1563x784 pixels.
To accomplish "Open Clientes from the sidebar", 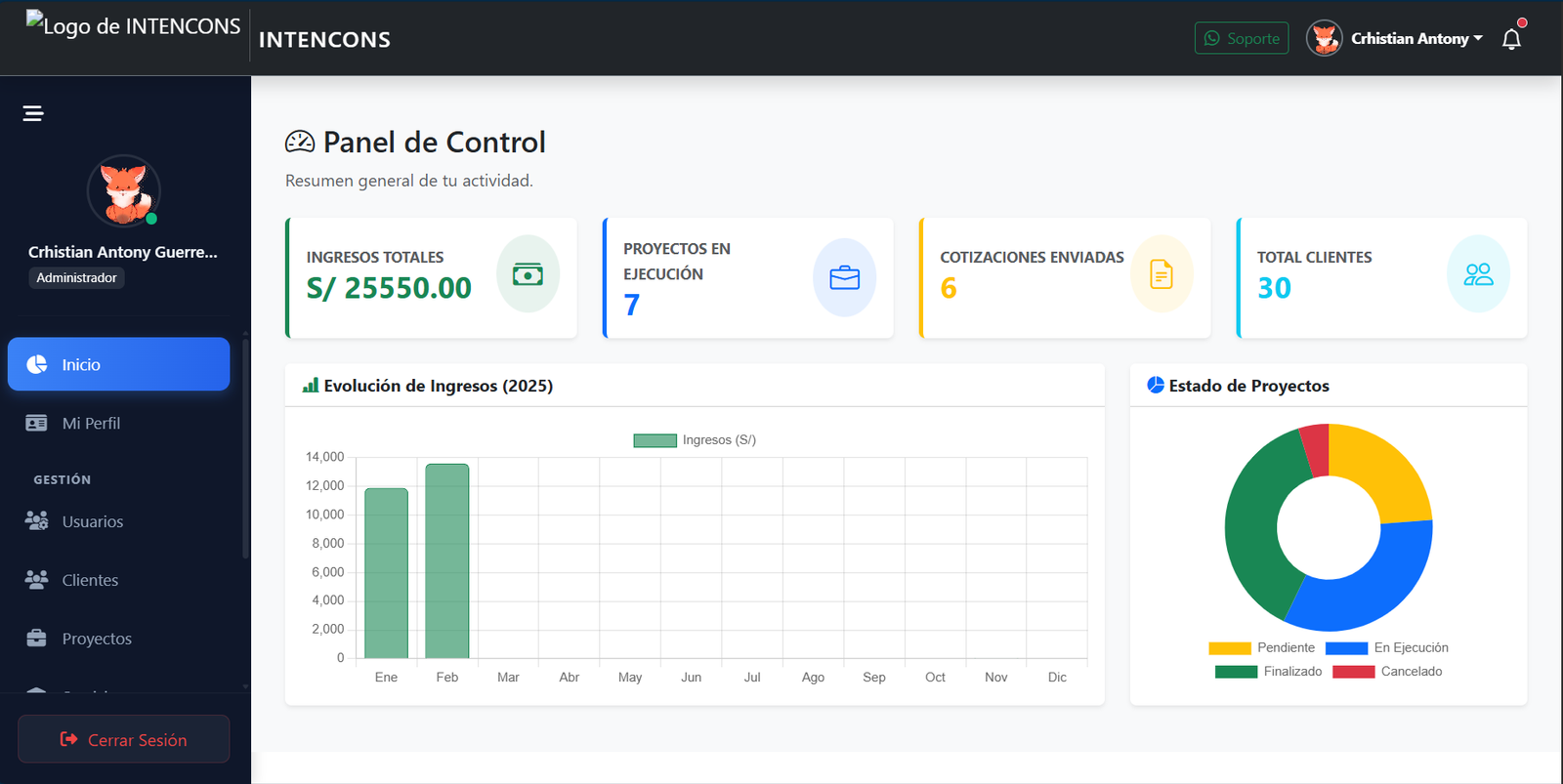I will pos(90,581).
